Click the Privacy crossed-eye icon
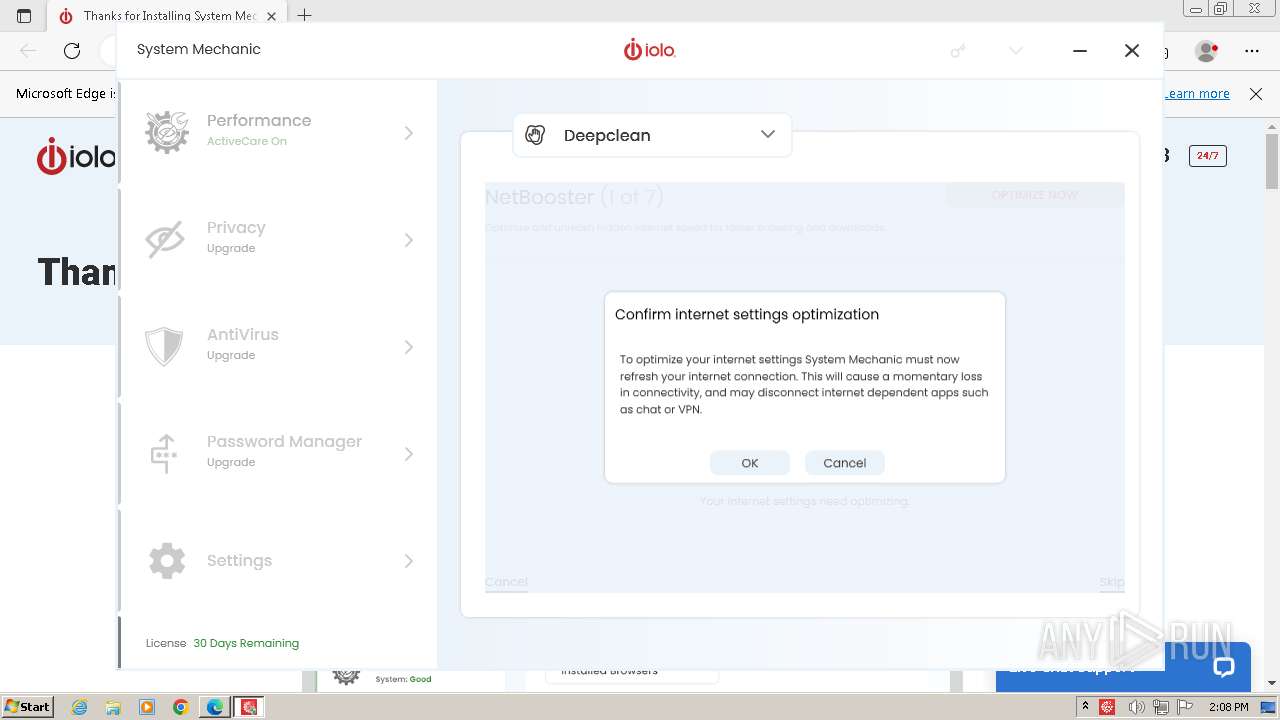The height and width of the screenshot is (720, 1280). pyautogui.click(x=166, y=240)
